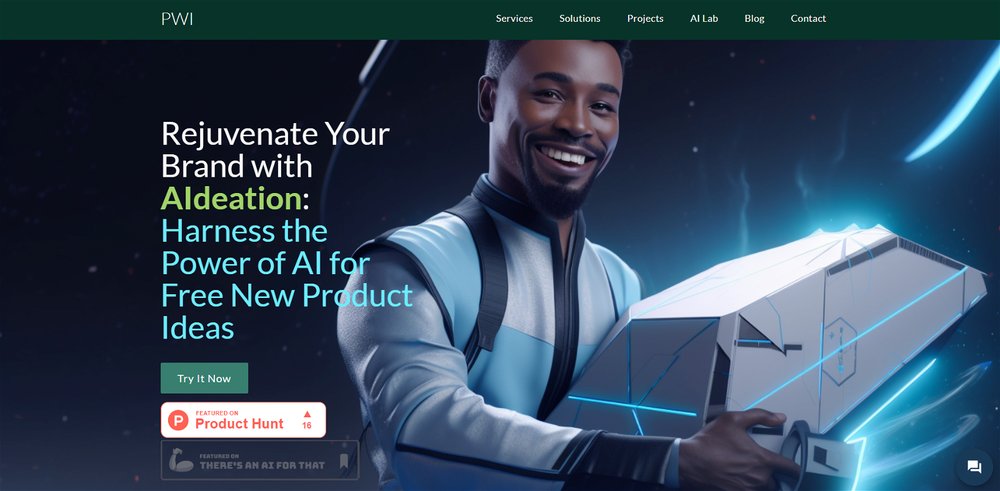Open the Solutions menu item

point(580,18)
